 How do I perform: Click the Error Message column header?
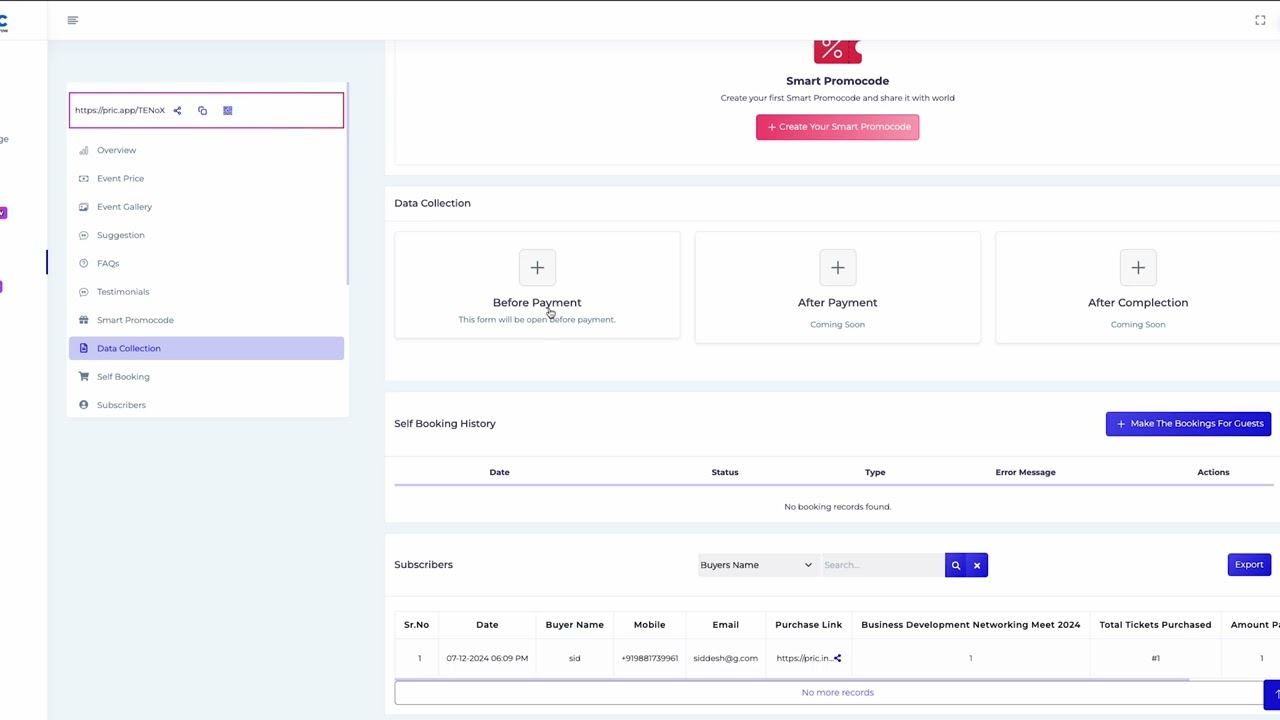pyautogui.click(x=1025, y=472)
